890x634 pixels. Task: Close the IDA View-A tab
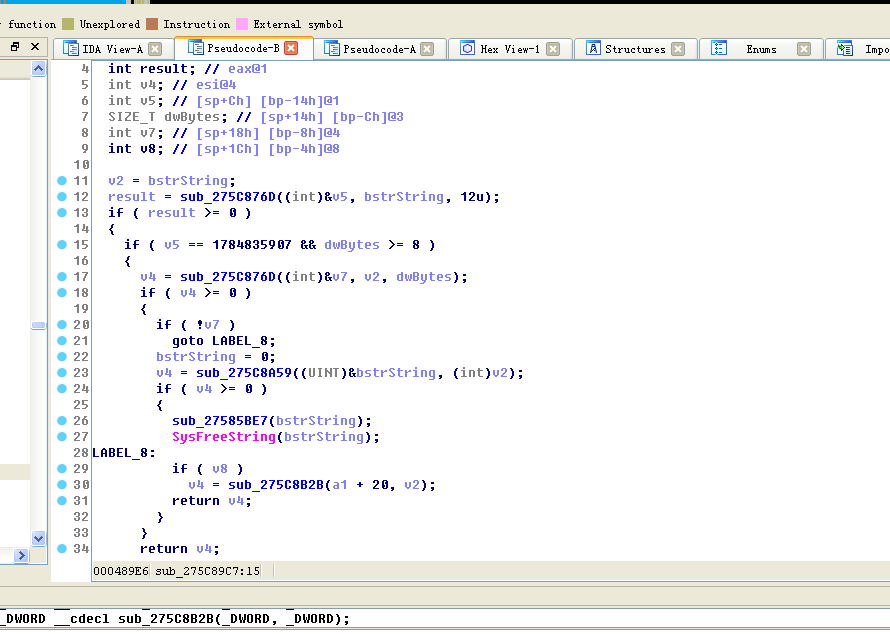pyautogui.click(x=155, y=49)
